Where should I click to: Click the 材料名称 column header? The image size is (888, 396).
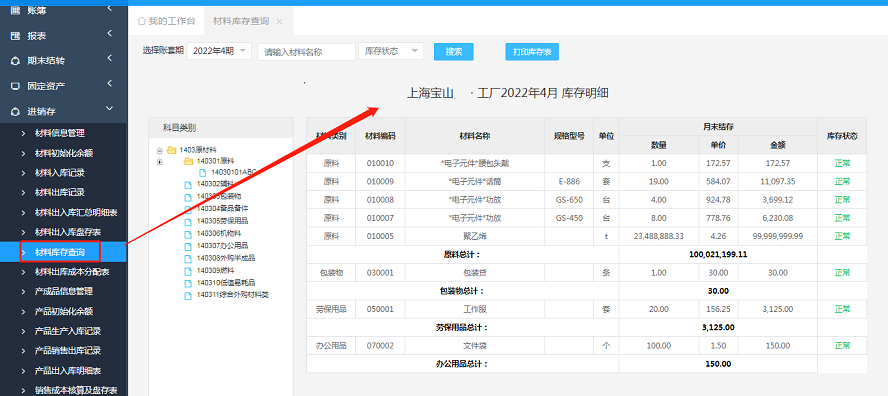coord(475,136)
